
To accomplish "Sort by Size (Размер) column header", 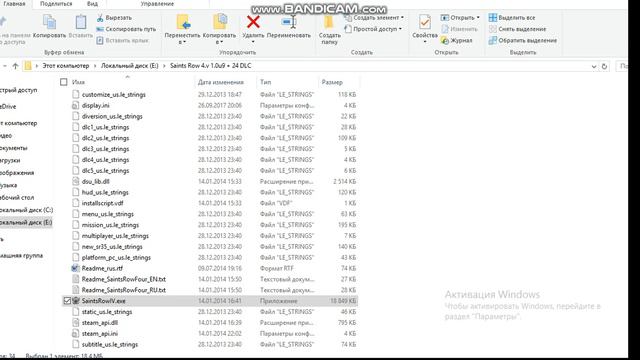I will (x=332, y=82).
